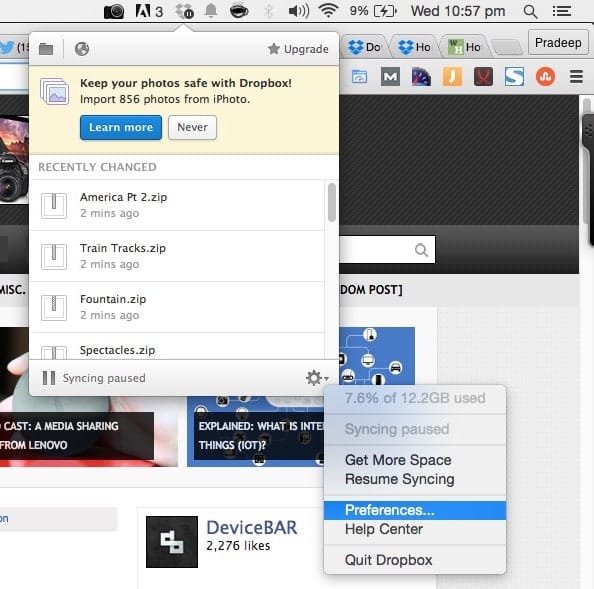Open Spectacles.zip file entry
Screen dimensions: 594x589
tap(177, 346)
